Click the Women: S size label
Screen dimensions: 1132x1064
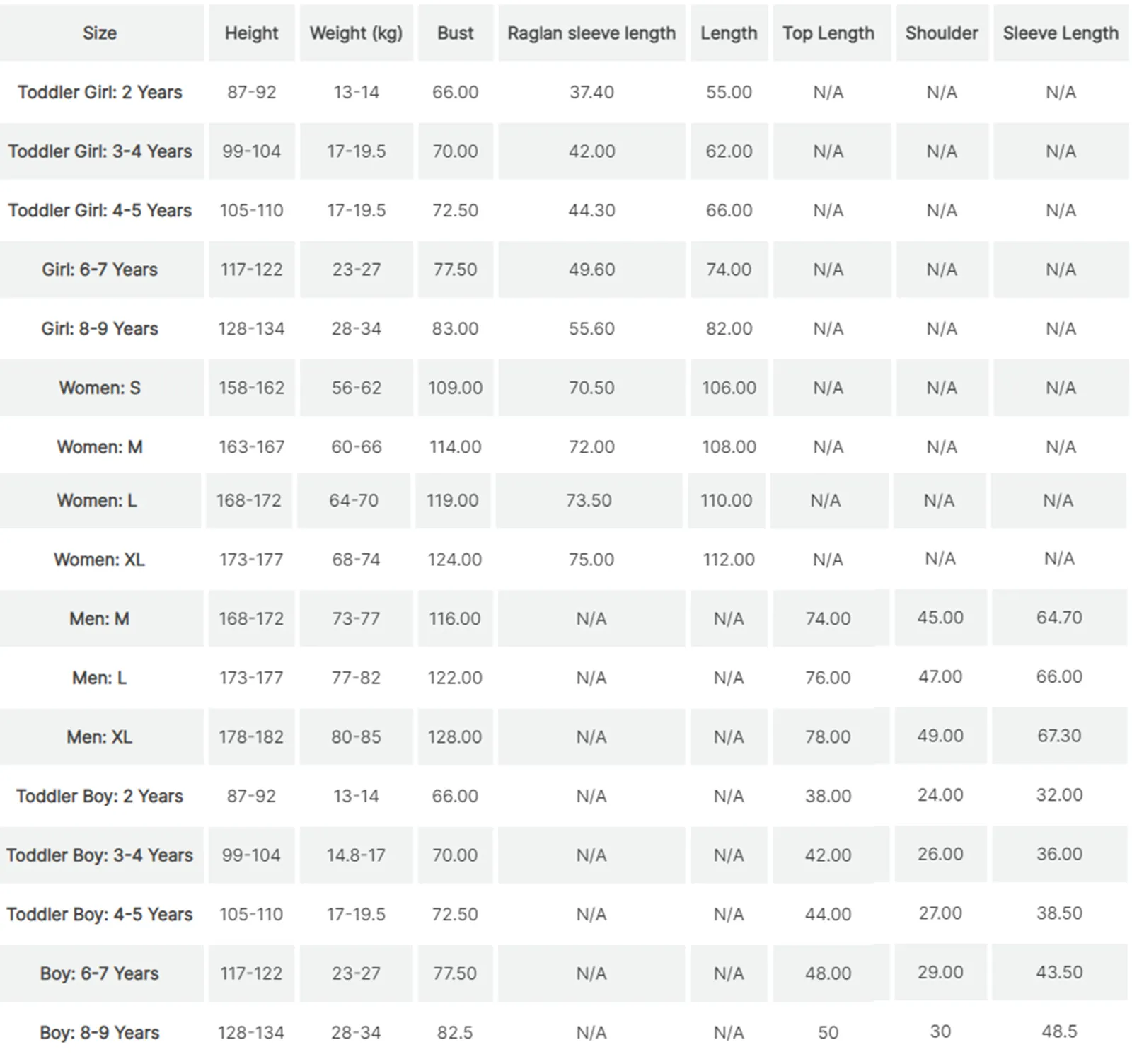tap(100, 388)
